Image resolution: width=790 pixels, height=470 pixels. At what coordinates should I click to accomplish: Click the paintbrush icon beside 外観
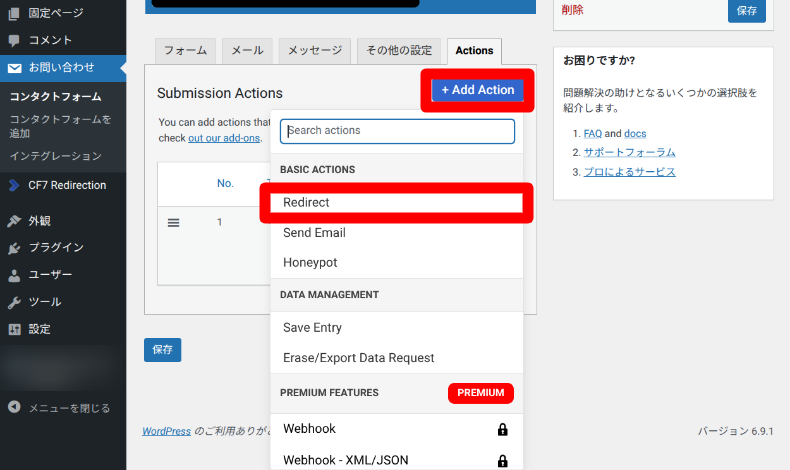tap(14, 221)
